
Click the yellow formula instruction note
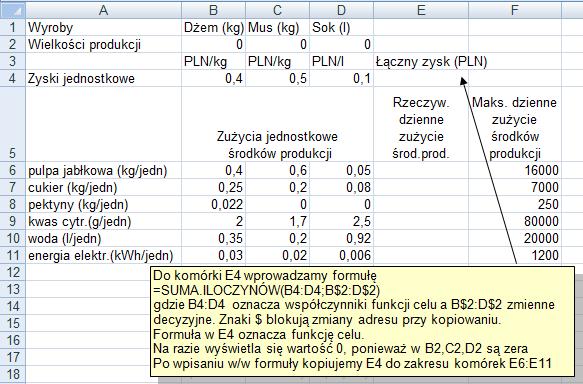point(363,321)
